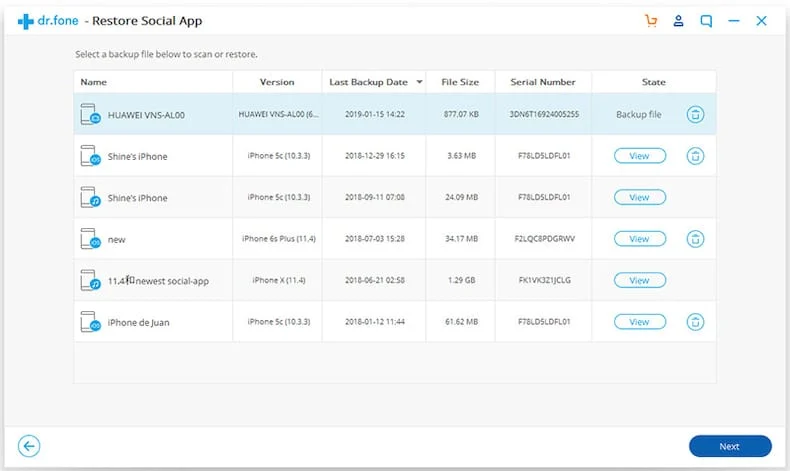Select the HUAWEI VNS-AL00 backup name

(146, 115)
